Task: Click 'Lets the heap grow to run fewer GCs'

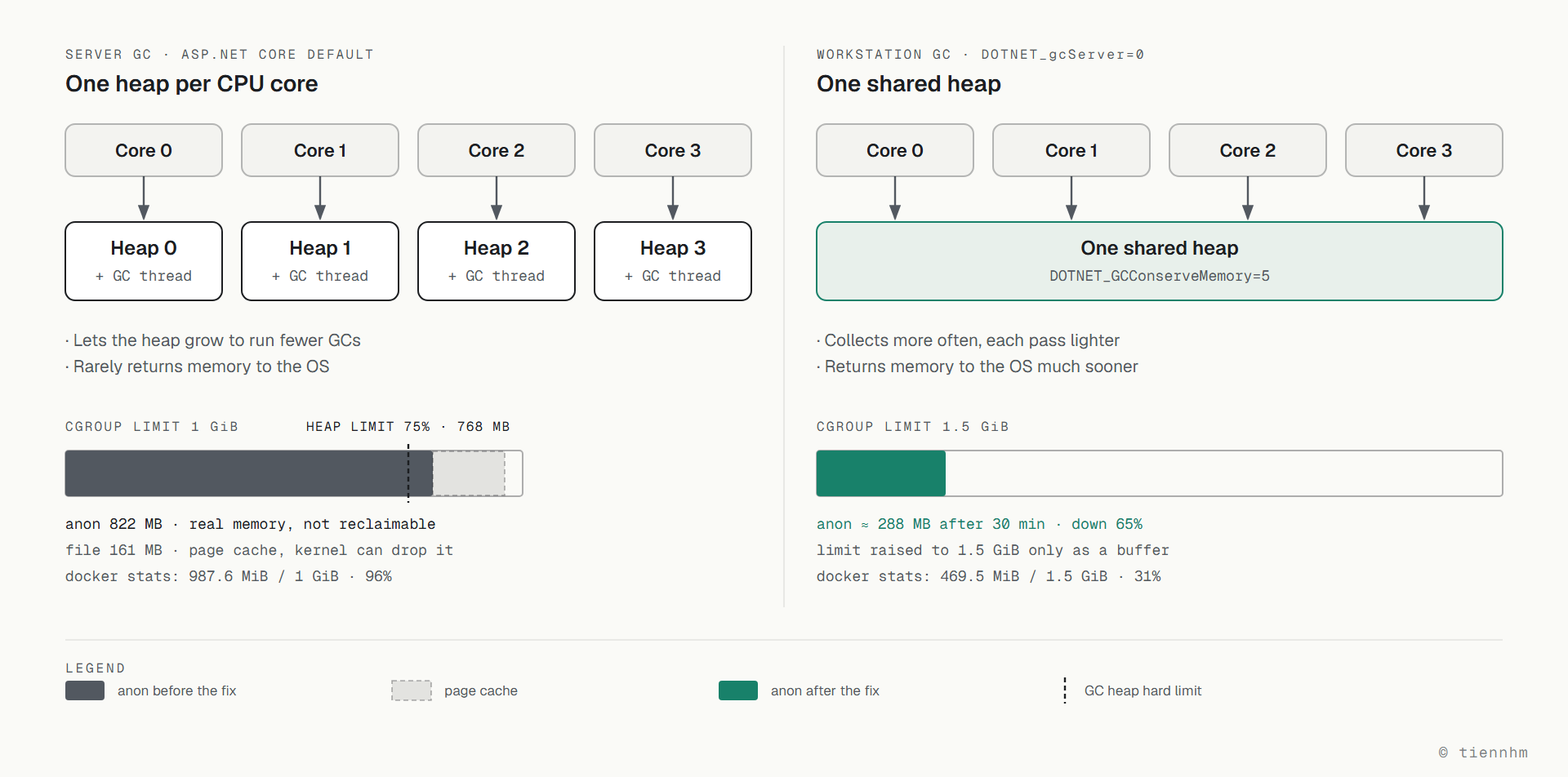Action: tap(213, 340)
